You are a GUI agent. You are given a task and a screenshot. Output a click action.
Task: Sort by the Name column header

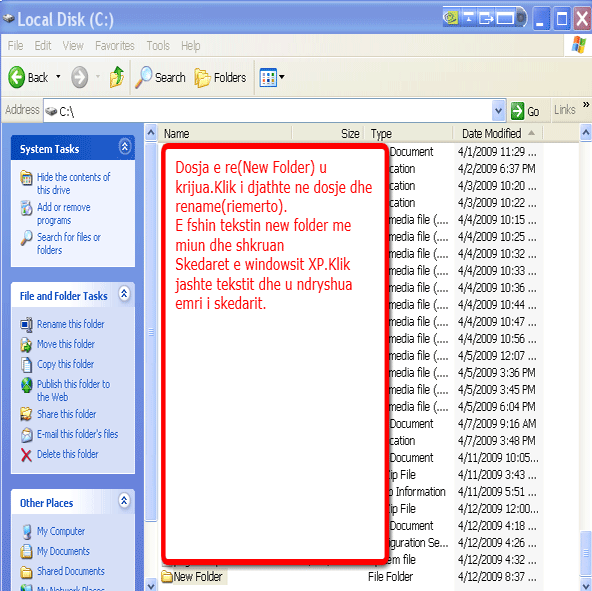[x=225, y=133]
